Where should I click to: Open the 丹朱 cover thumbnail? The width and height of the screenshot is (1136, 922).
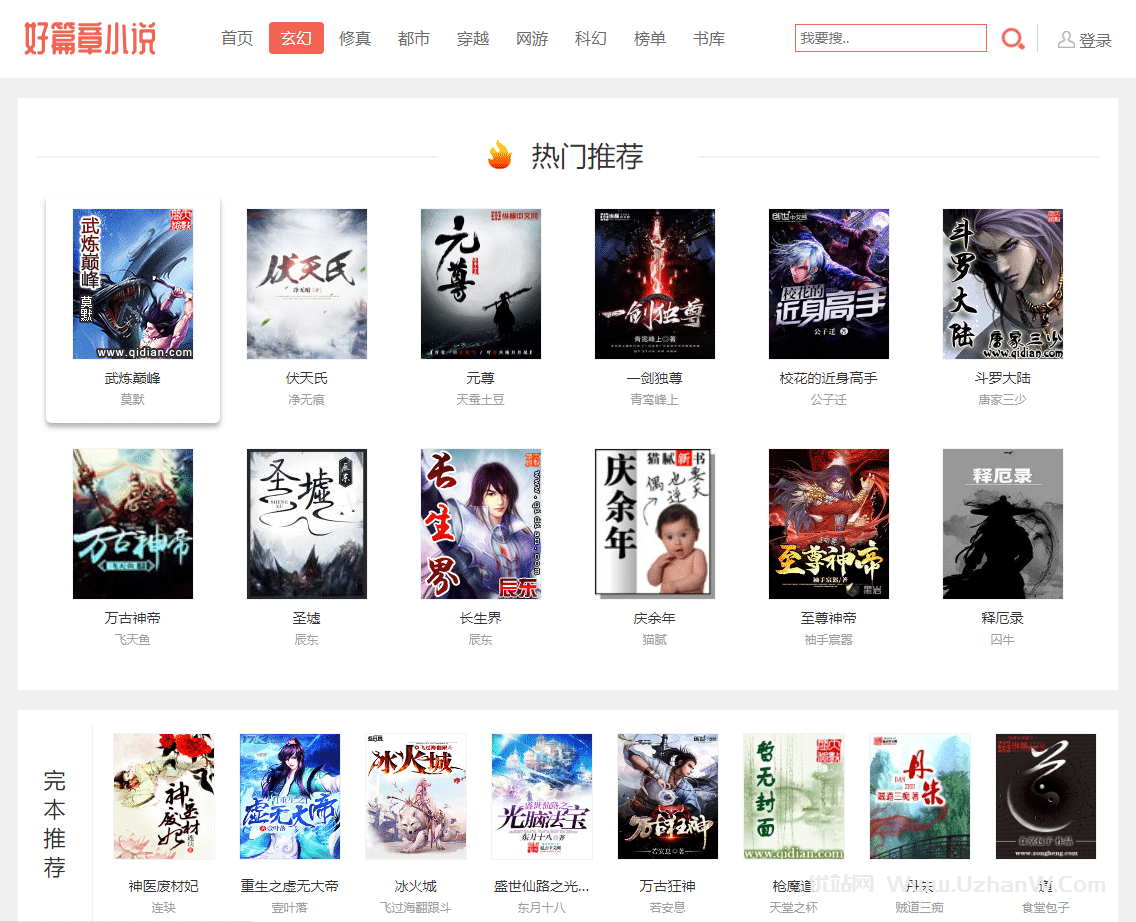tap(920, 796)
